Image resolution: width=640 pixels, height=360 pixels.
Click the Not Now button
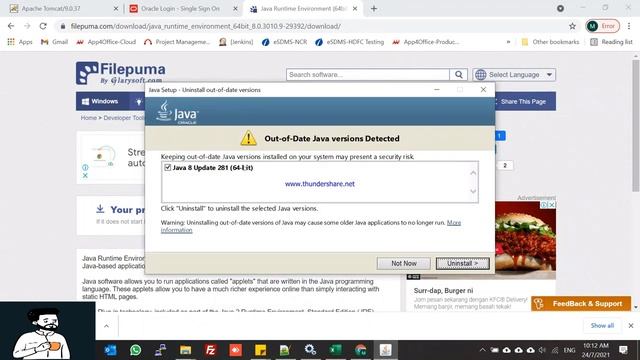pyautogui.click(x=404, y=263)
